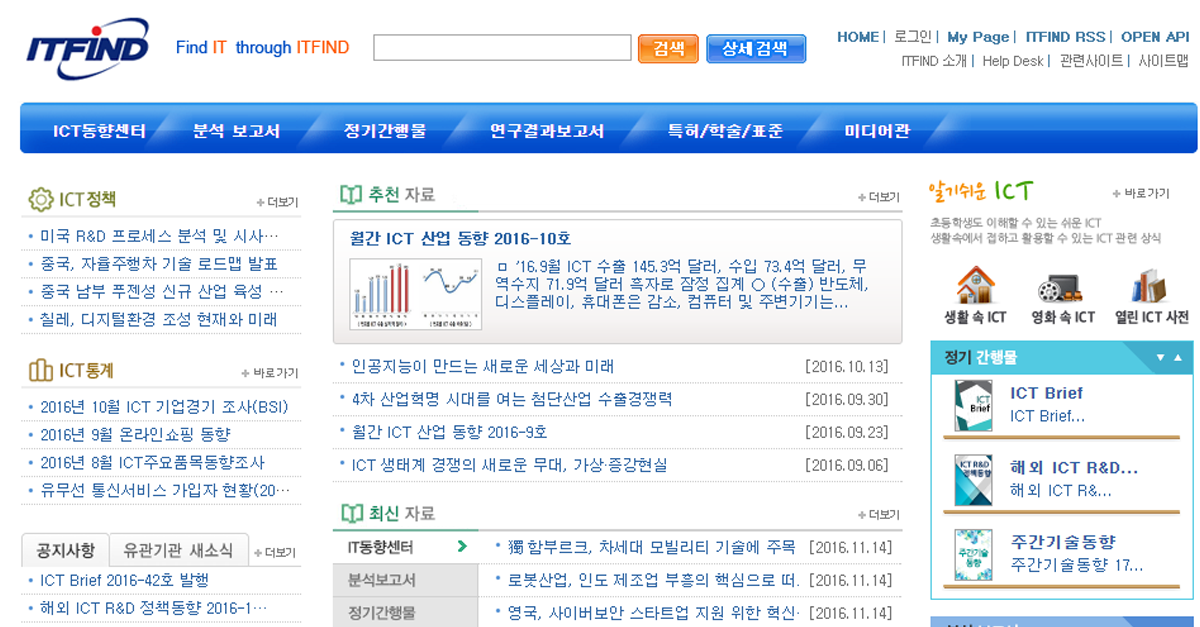1200x627 pixels.
Task: Click the ICT 정책 gear icon
Action: click(40, 196)
